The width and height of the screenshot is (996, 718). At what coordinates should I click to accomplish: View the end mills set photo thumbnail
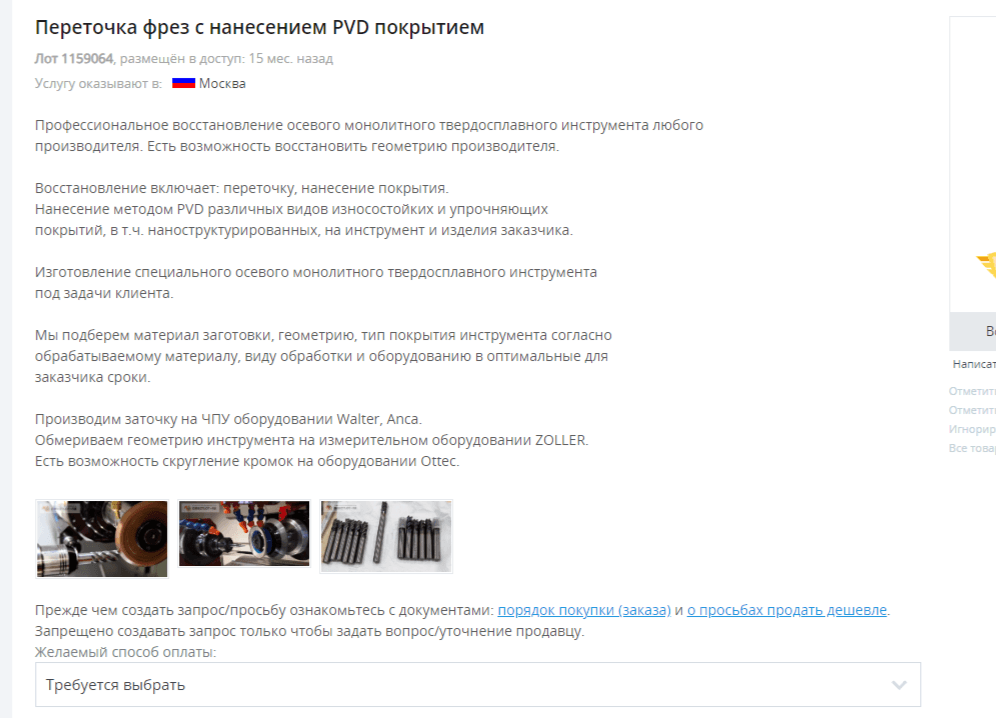(x=386, y=536)
